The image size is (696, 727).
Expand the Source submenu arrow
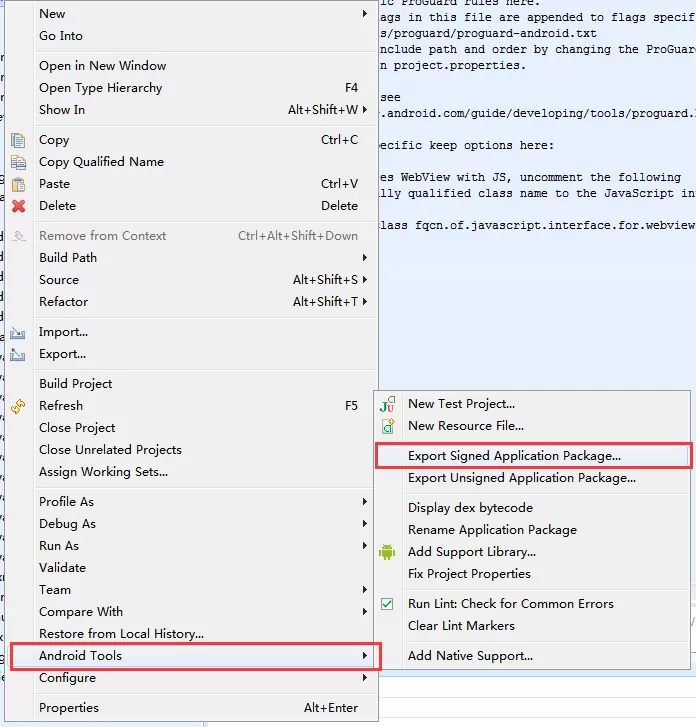pos(365,280)
